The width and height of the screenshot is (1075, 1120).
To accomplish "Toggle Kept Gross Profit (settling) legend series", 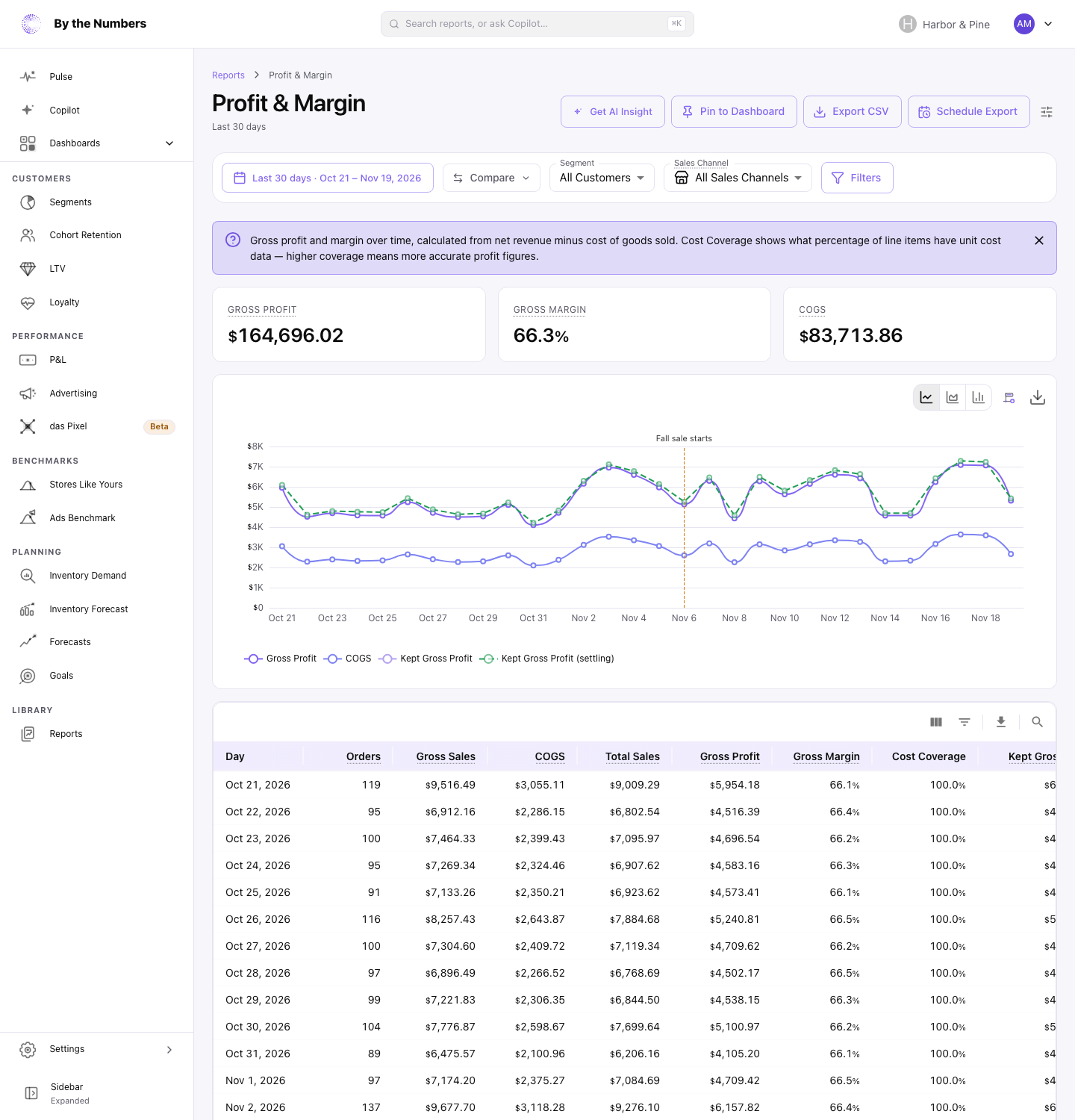I will coord(546,659).
